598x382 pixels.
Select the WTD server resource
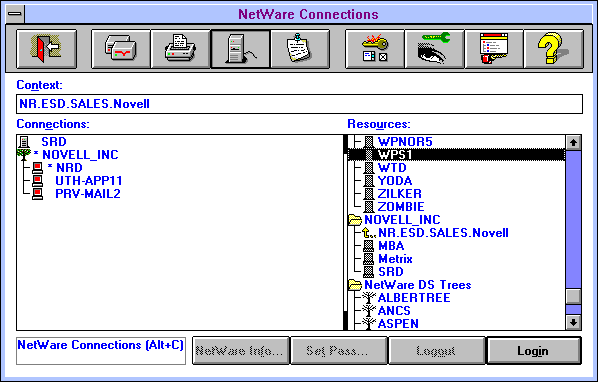(x=392, y=168)
